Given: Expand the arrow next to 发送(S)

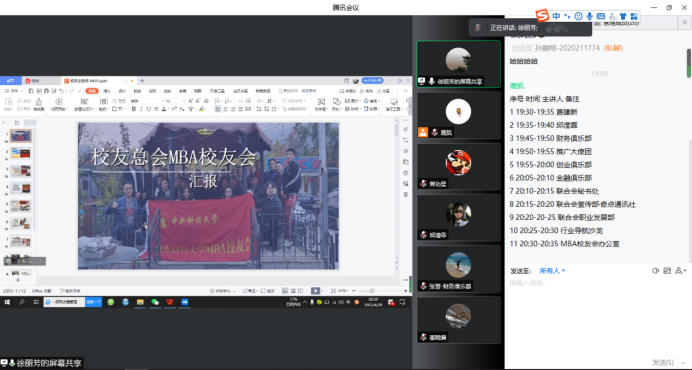Looking at the screenshot, I should [684, 362].
